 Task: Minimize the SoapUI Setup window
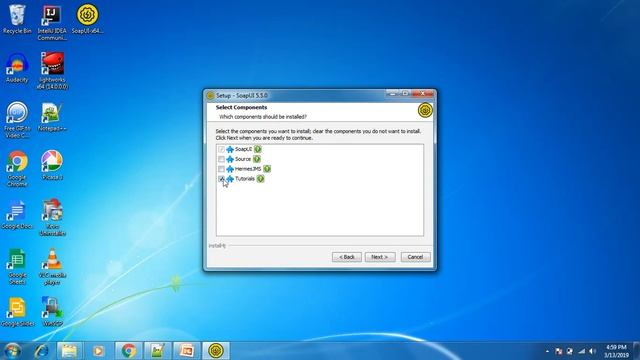392,94
